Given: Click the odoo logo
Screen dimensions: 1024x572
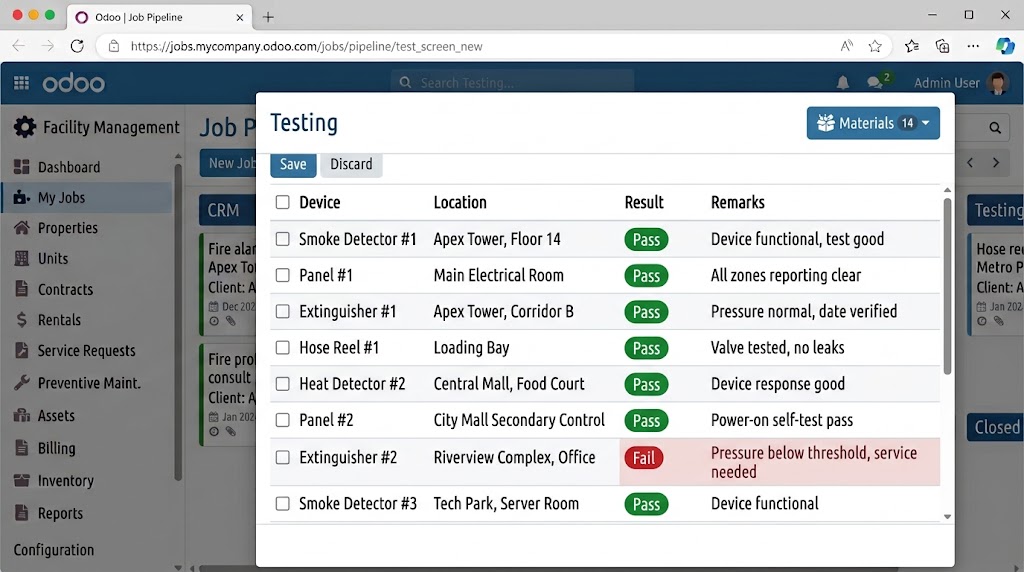Looking at the screenshot, I should coord(73,84).
